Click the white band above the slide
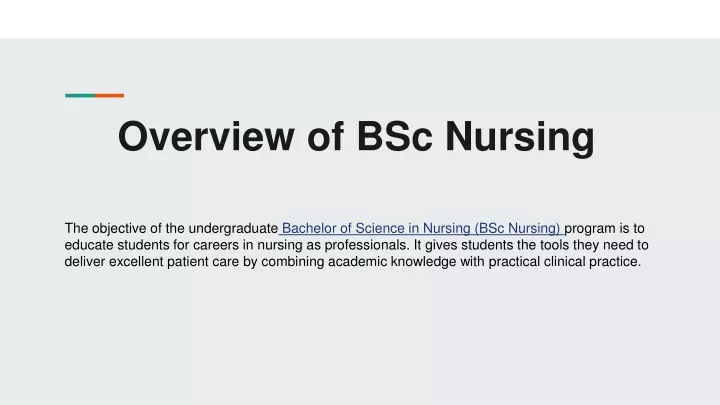This screenshot has width=720, height=405. coord(360,19)
